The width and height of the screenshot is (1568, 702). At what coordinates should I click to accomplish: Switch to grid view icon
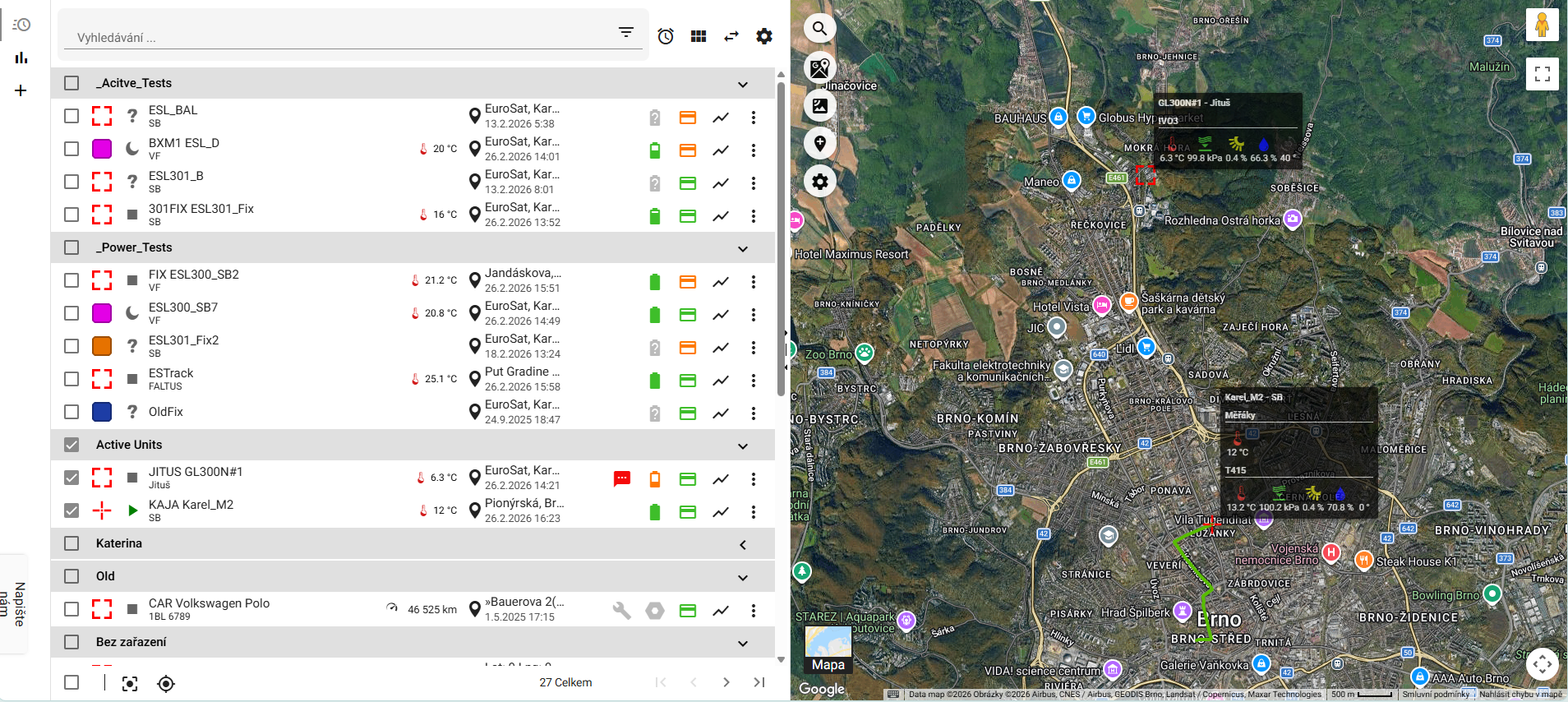699,36
